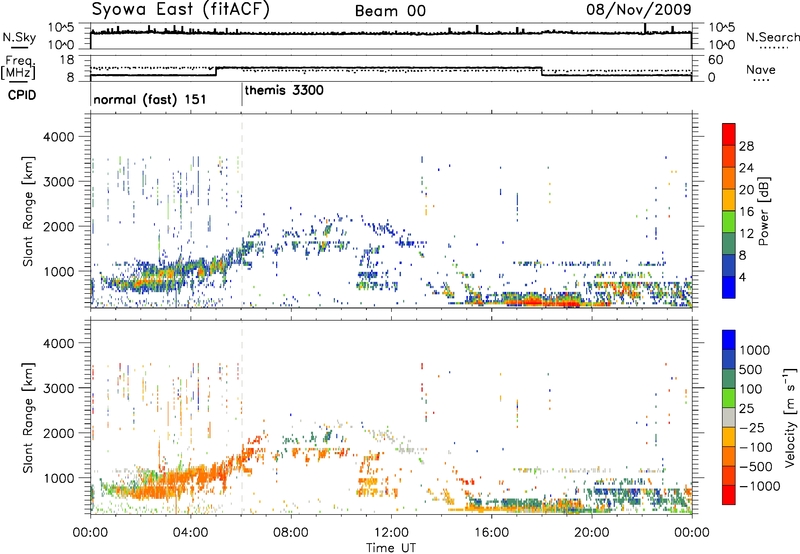Click the '3000' tick on the velocity panel
Screen dimensions: 800x554
58,388
